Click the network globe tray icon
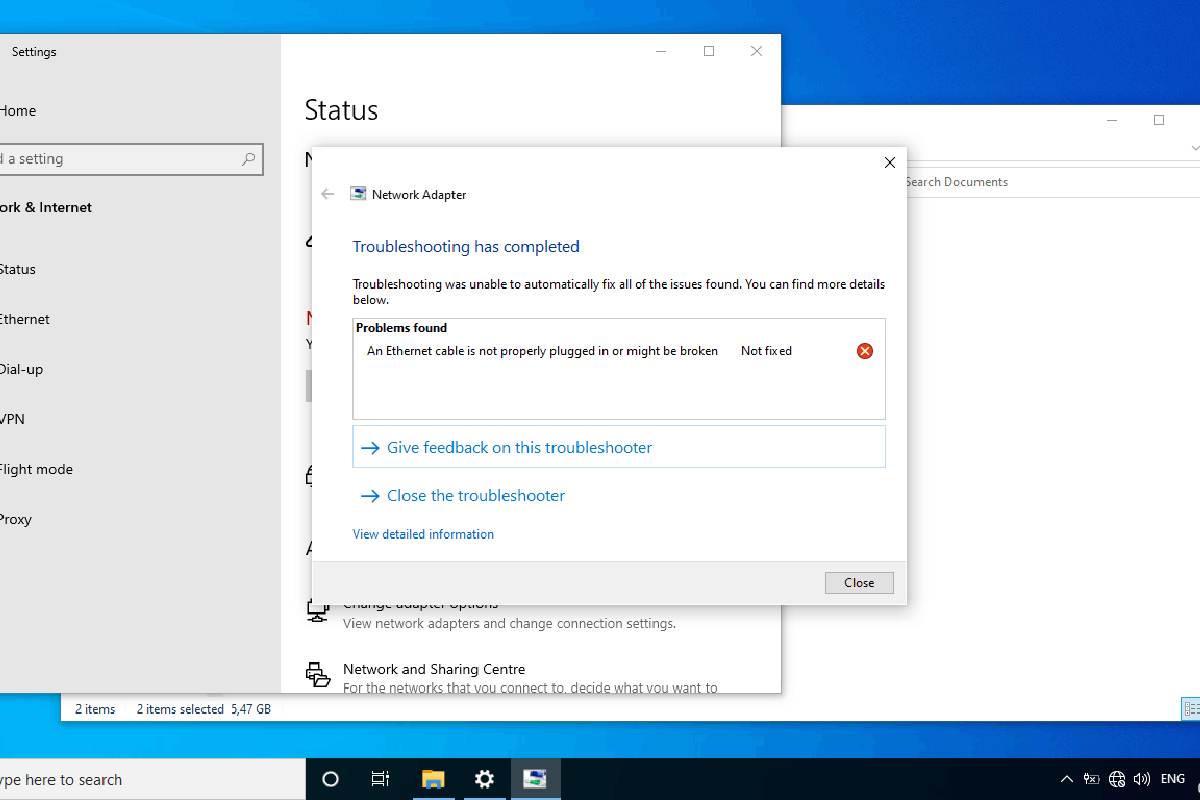This screenshot has width=1200, height=800. click(1117, 779)
